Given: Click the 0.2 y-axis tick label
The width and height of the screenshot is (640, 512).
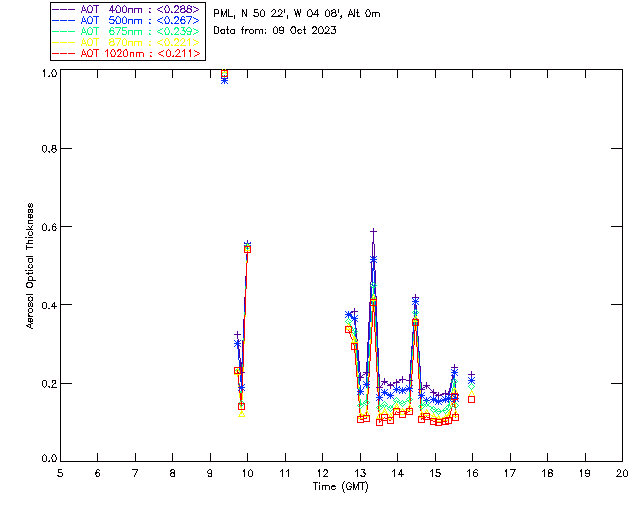Looking at the screenshot, I should tap(49, 383).
